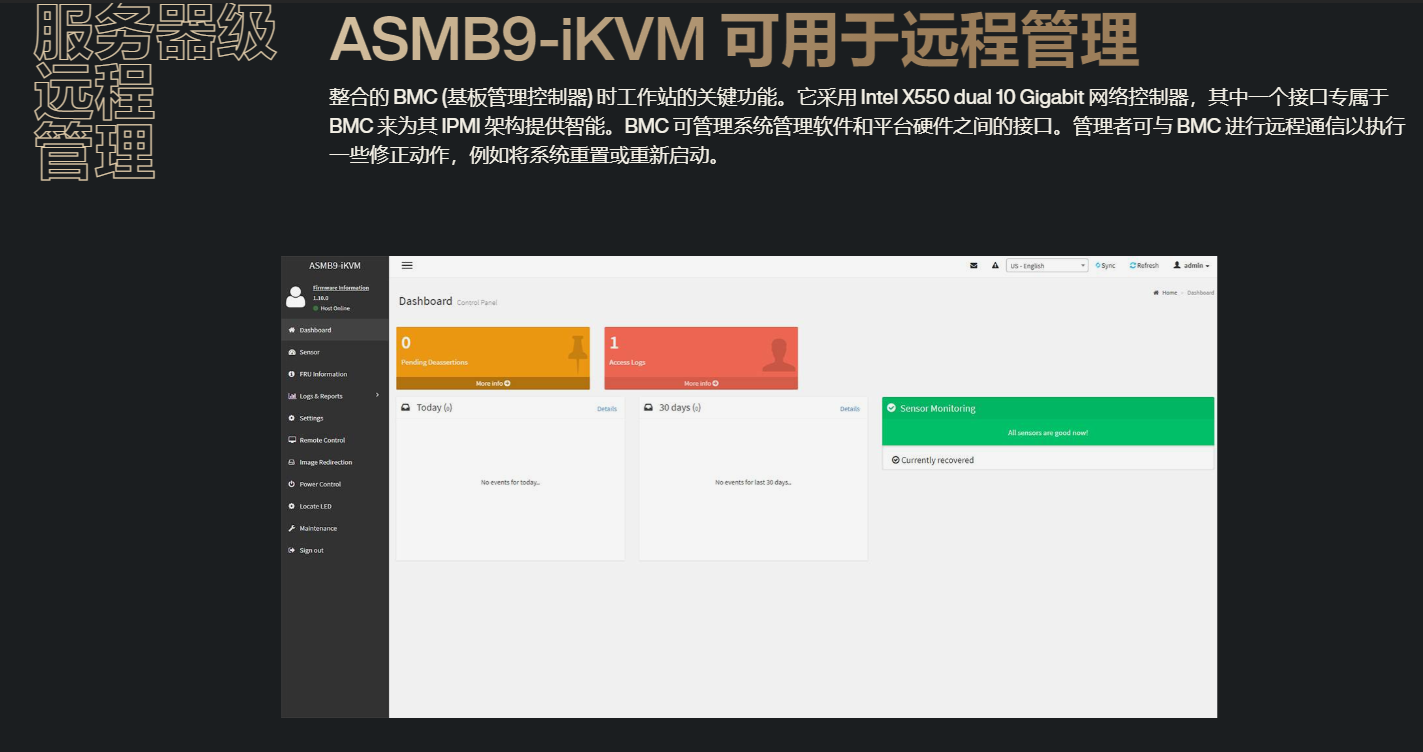Click the user avatar in the sidebar

295,297
